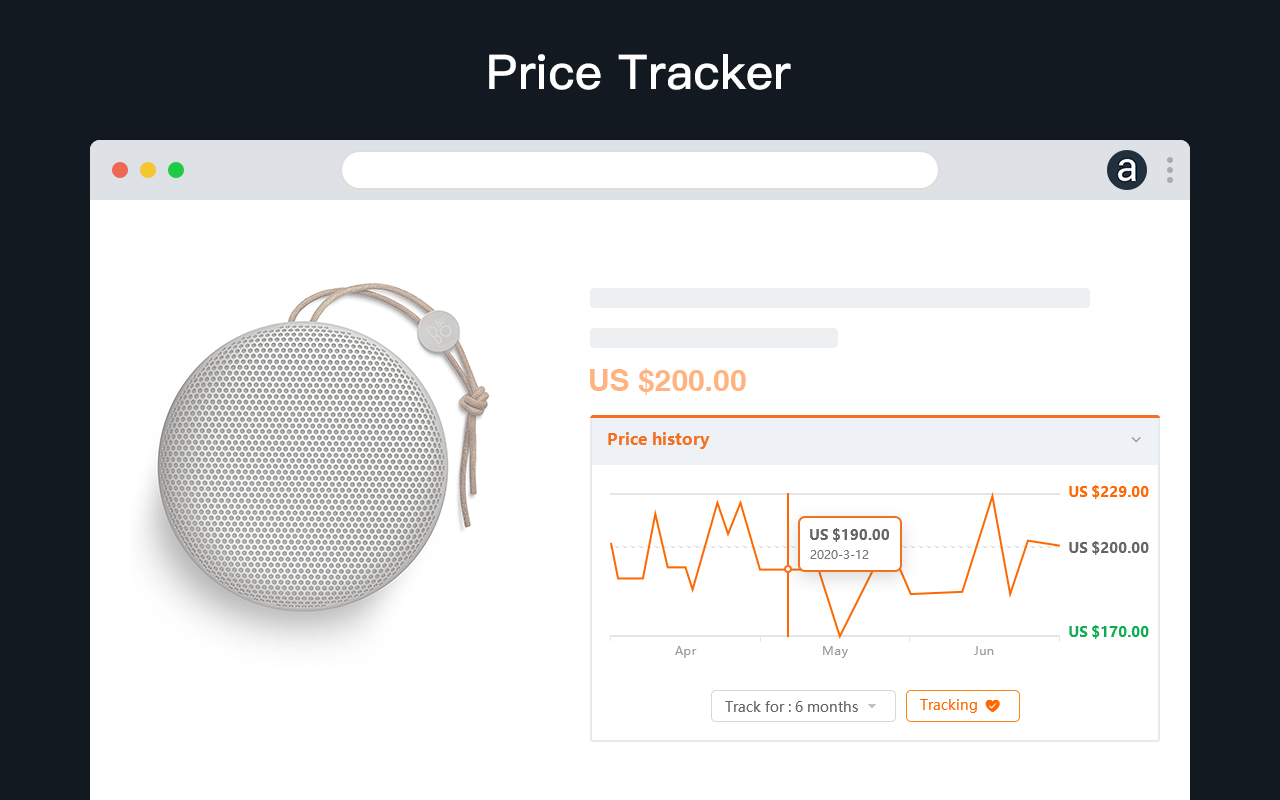Click the large orange US $200.00 product price
This screenshot has width=1280, height=800.
coord(667,381)
